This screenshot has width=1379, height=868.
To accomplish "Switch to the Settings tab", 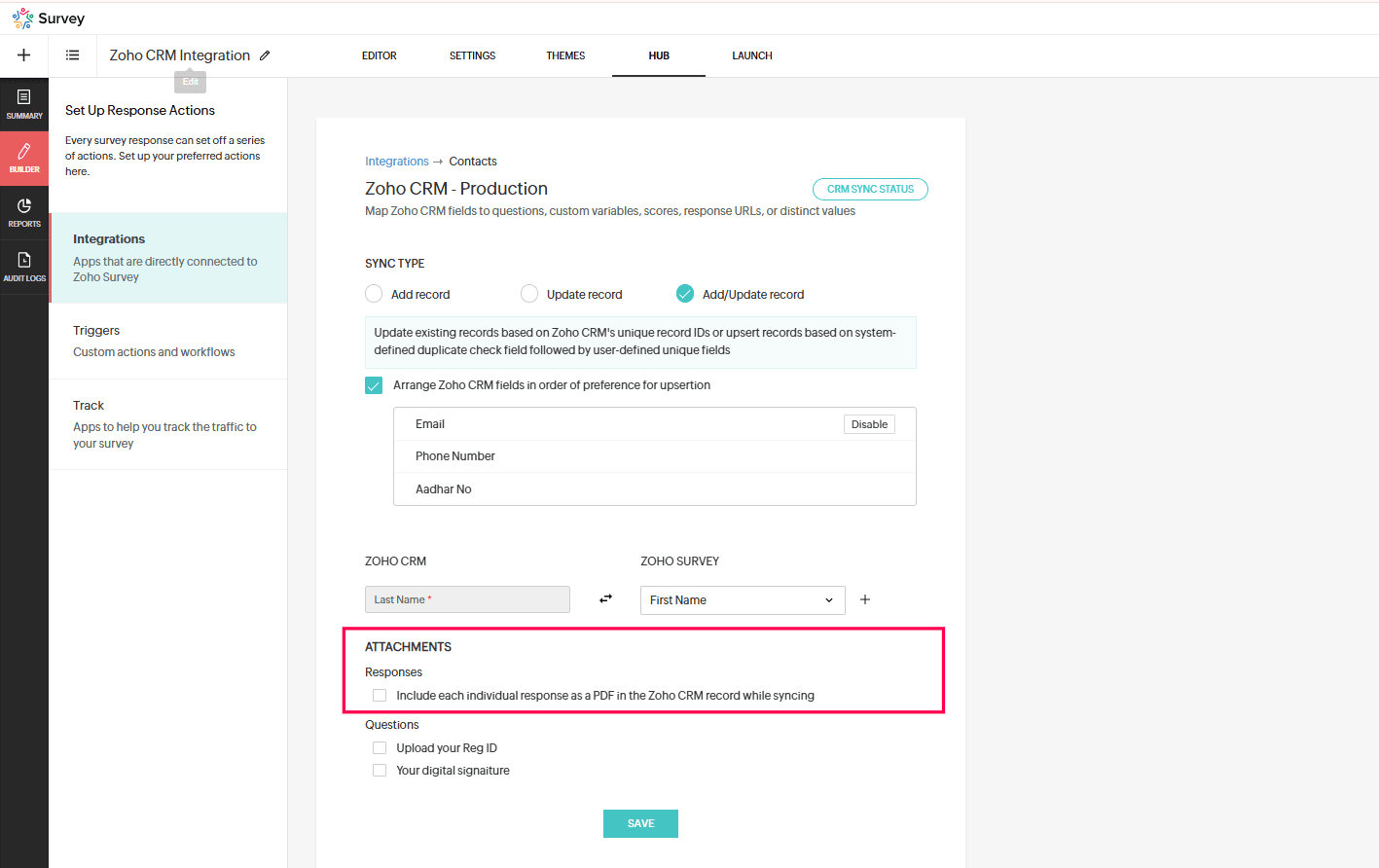I will (x=472, y=55).
